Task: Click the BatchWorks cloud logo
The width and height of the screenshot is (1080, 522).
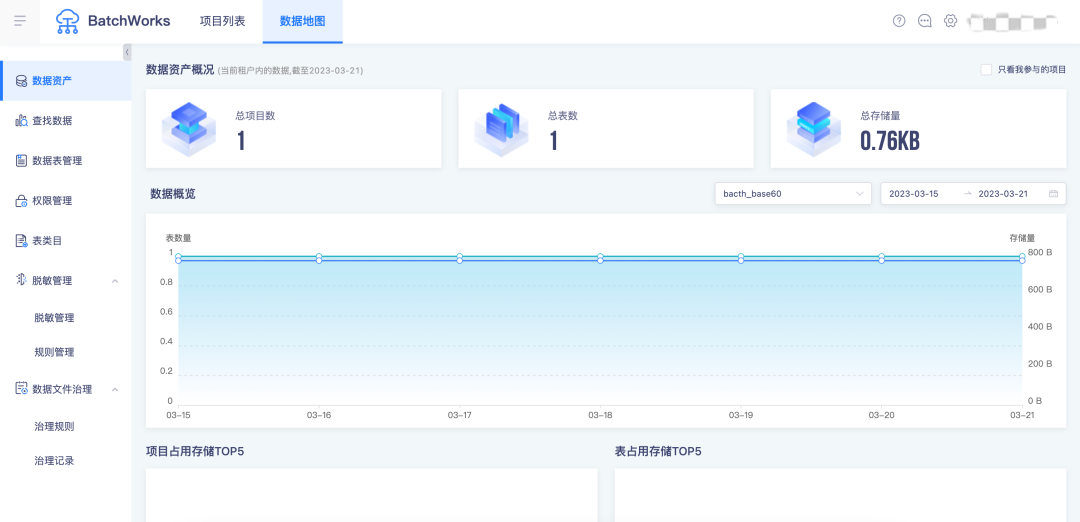Action: 68,21
